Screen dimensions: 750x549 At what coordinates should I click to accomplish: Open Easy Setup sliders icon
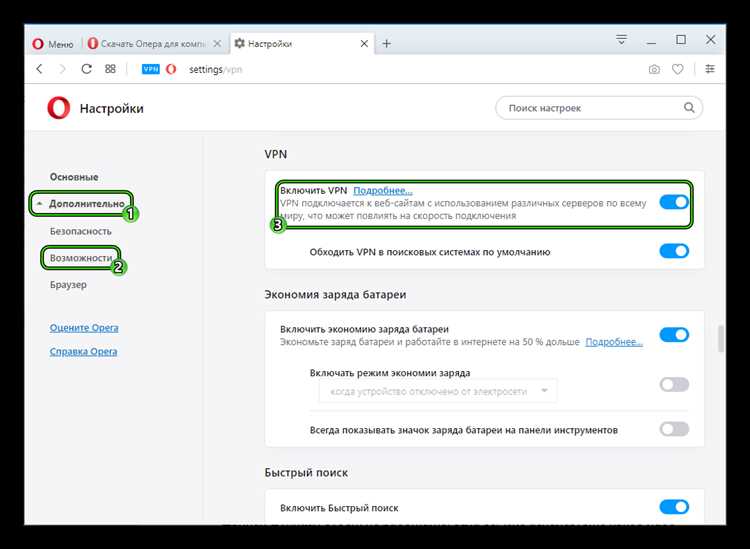click(x=710, y=69)
